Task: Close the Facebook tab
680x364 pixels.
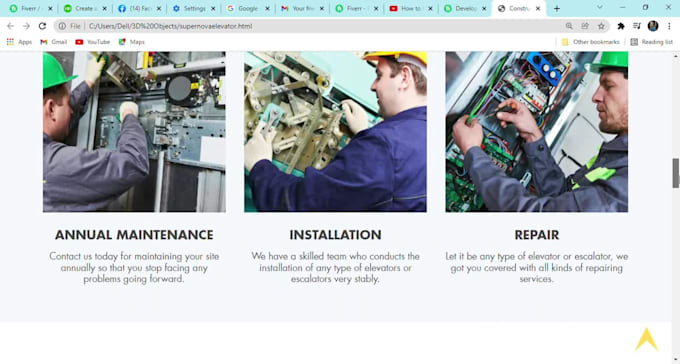Action: 159,9
